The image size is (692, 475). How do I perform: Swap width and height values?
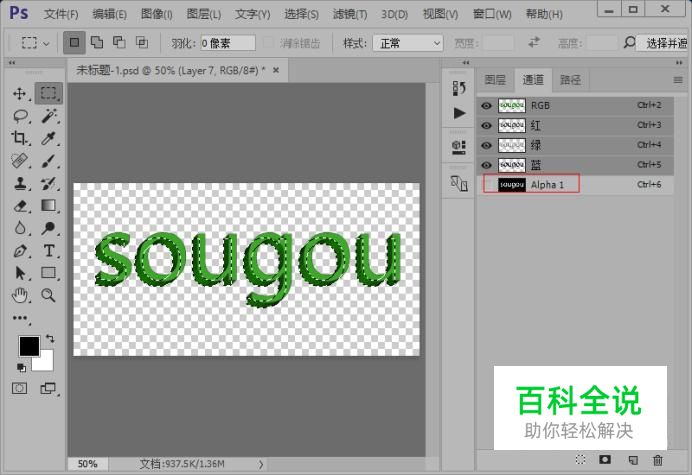point(534,42)
